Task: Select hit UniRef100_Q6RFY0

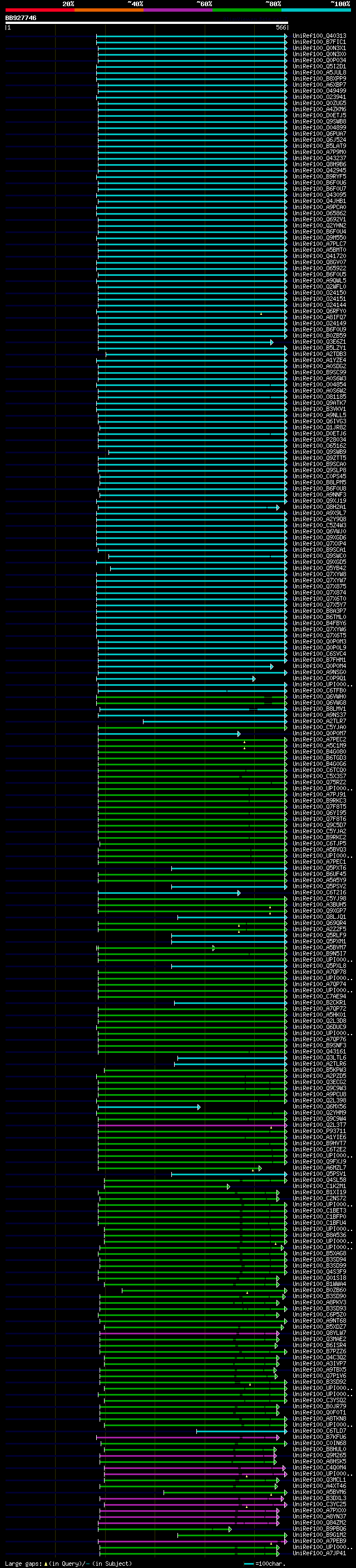Action: coord(319,311)
